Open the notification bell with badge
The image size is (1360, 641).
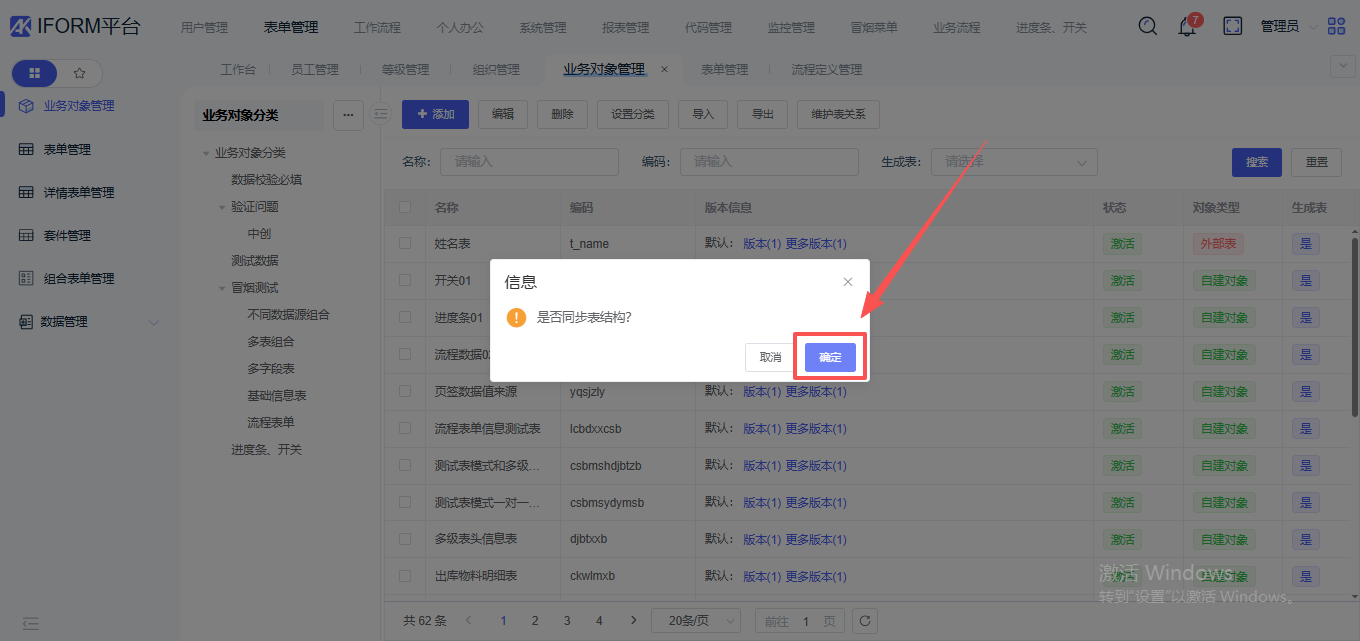point(1187,27)
